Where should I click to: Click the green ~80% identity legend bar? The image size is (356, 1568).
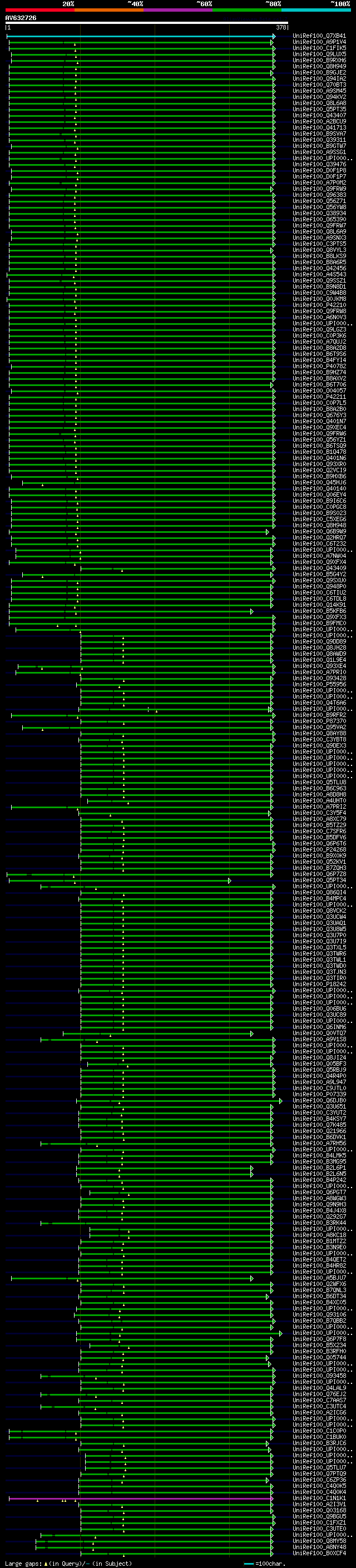247,10
